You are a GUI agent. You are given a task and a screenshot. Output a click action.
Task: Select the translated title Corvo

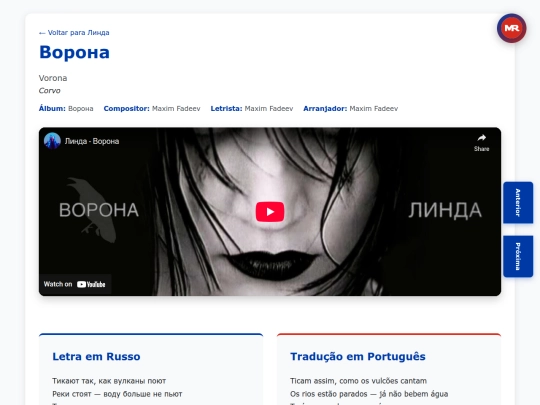[x=49, y=91]
